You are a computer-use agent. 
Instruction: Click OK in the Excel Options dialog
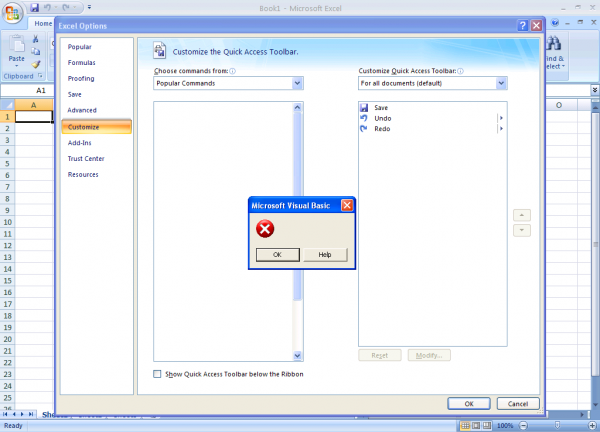click(469, 404)
